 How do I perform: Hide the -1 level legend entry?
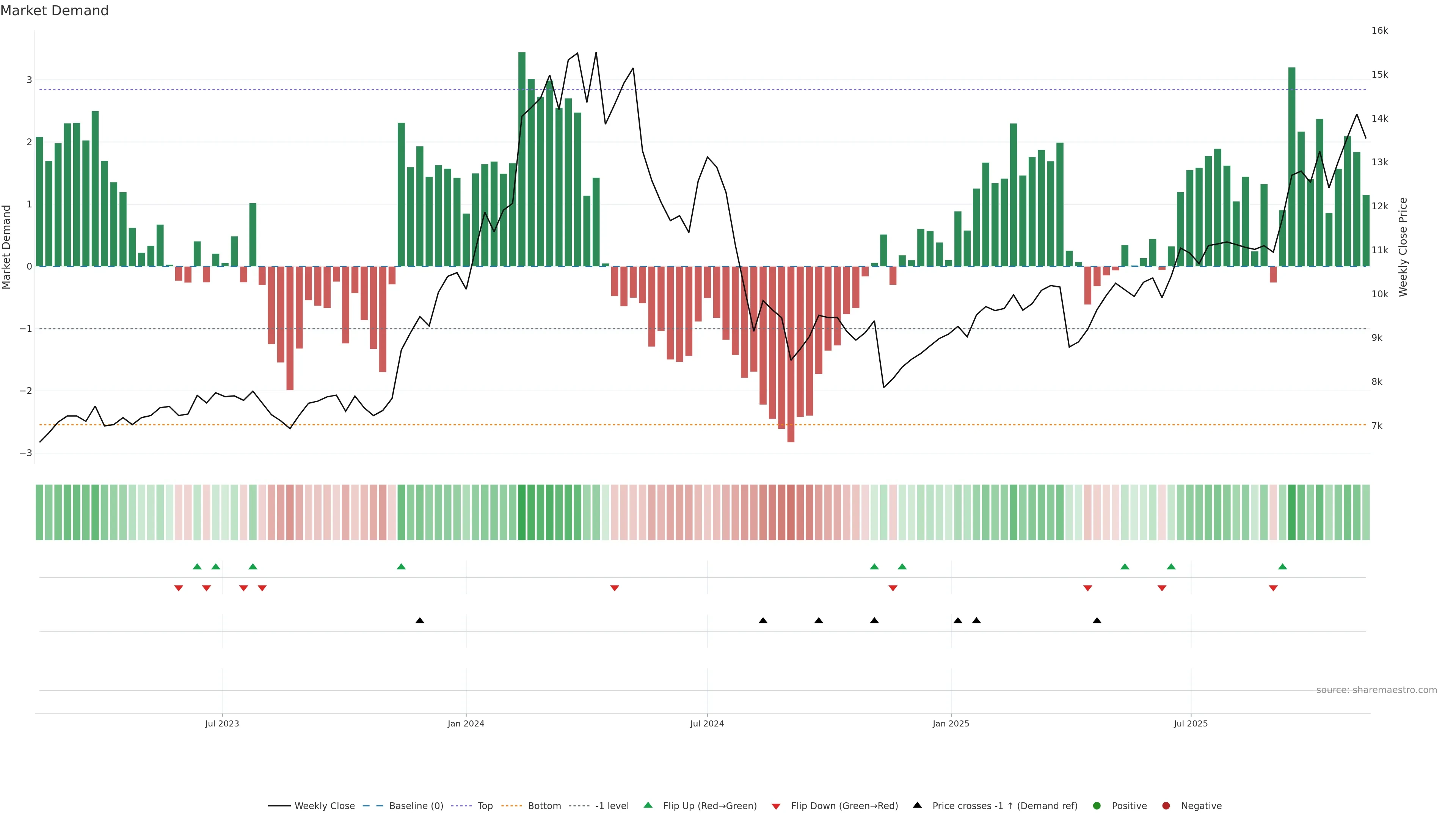tap(612, 805)
